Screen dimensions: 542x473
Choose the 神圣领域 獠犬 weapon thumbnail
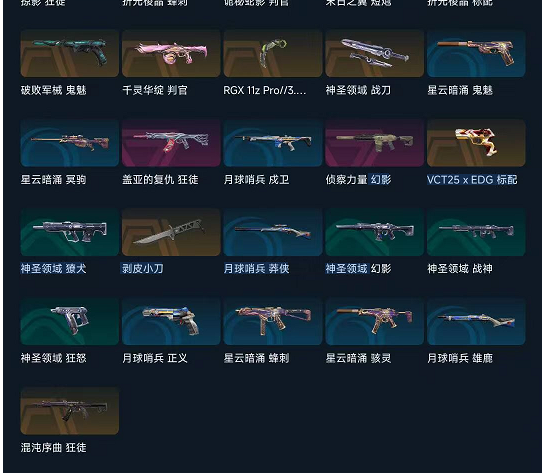click(69, 232)
